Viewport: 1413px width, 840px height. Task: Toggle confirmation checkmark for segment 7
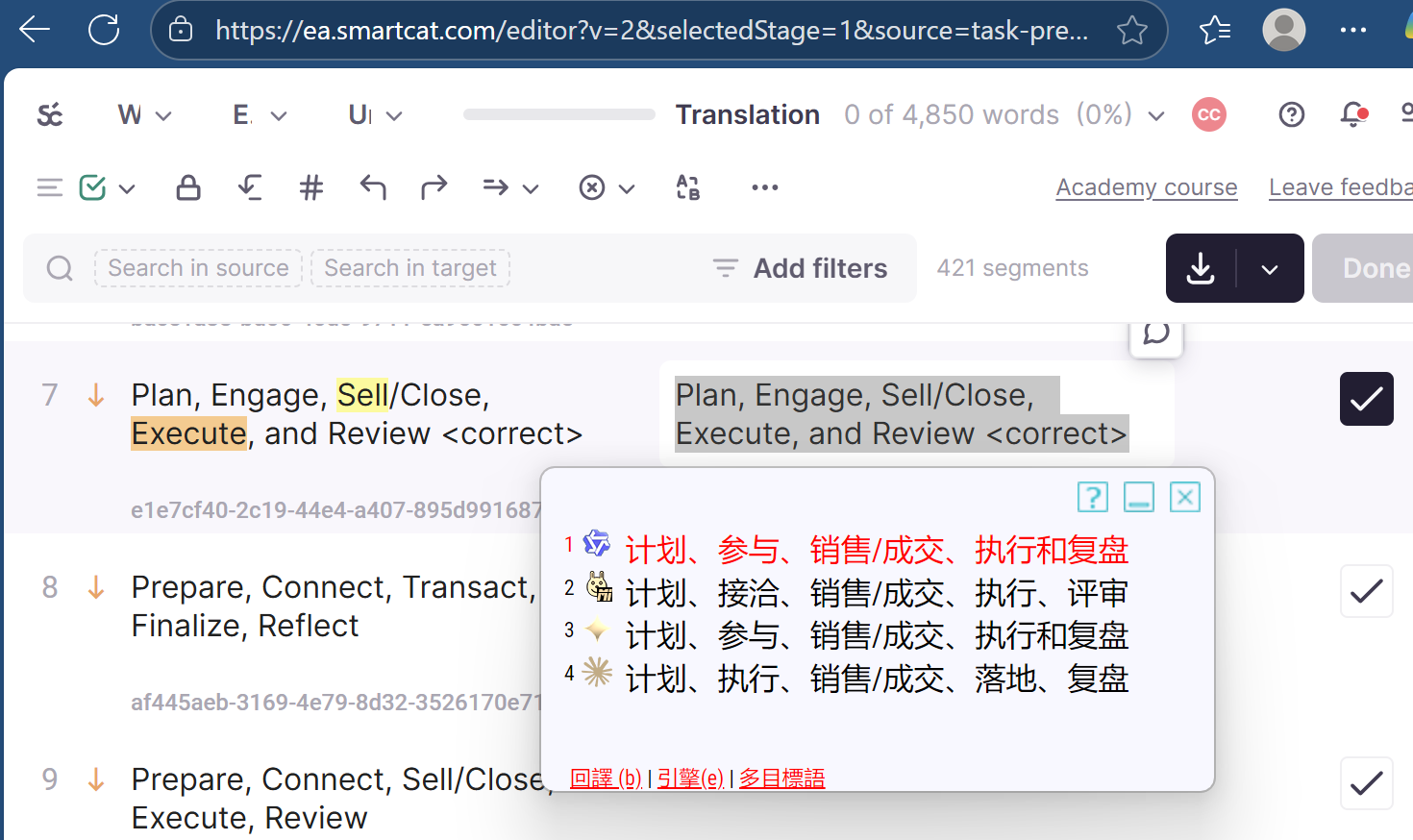pyautogui.click(x=1366, y=399)
